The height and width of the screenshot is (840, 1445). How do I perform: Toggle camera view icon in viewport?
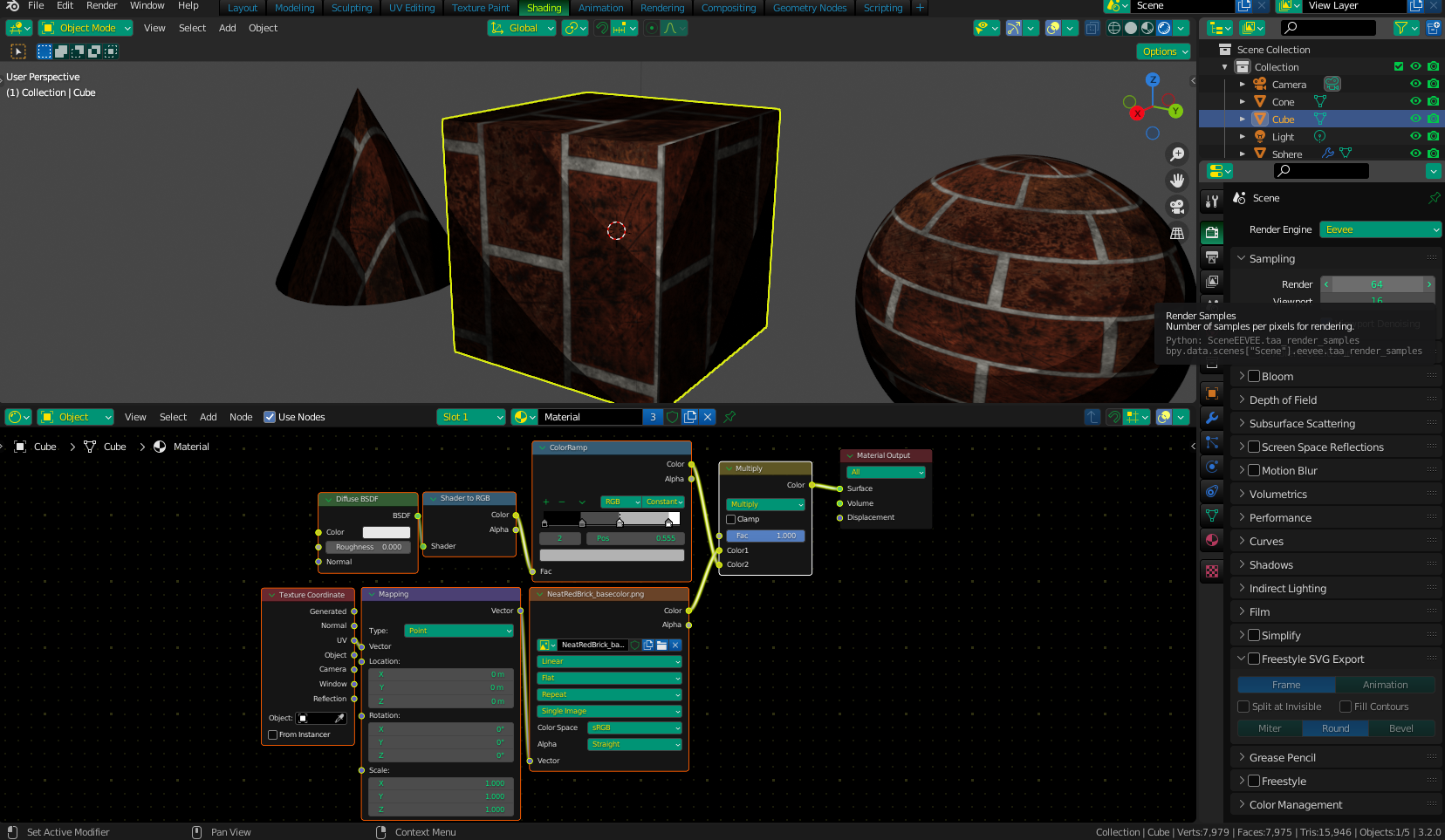click(x=1177, y=207)
